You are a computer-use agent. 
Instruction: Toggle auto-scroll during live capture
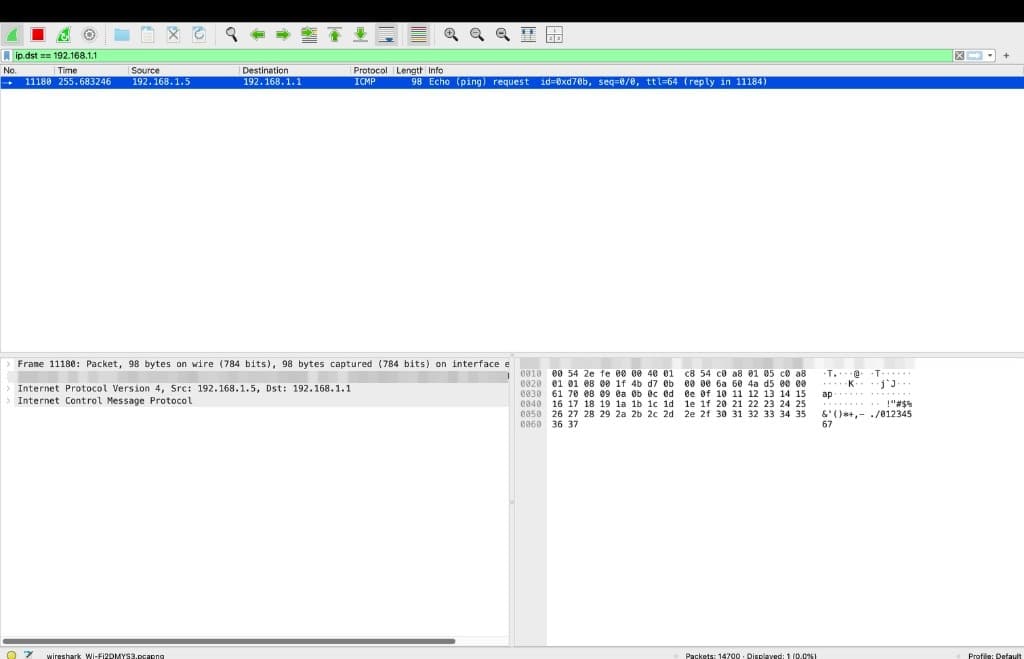(387, 35)
